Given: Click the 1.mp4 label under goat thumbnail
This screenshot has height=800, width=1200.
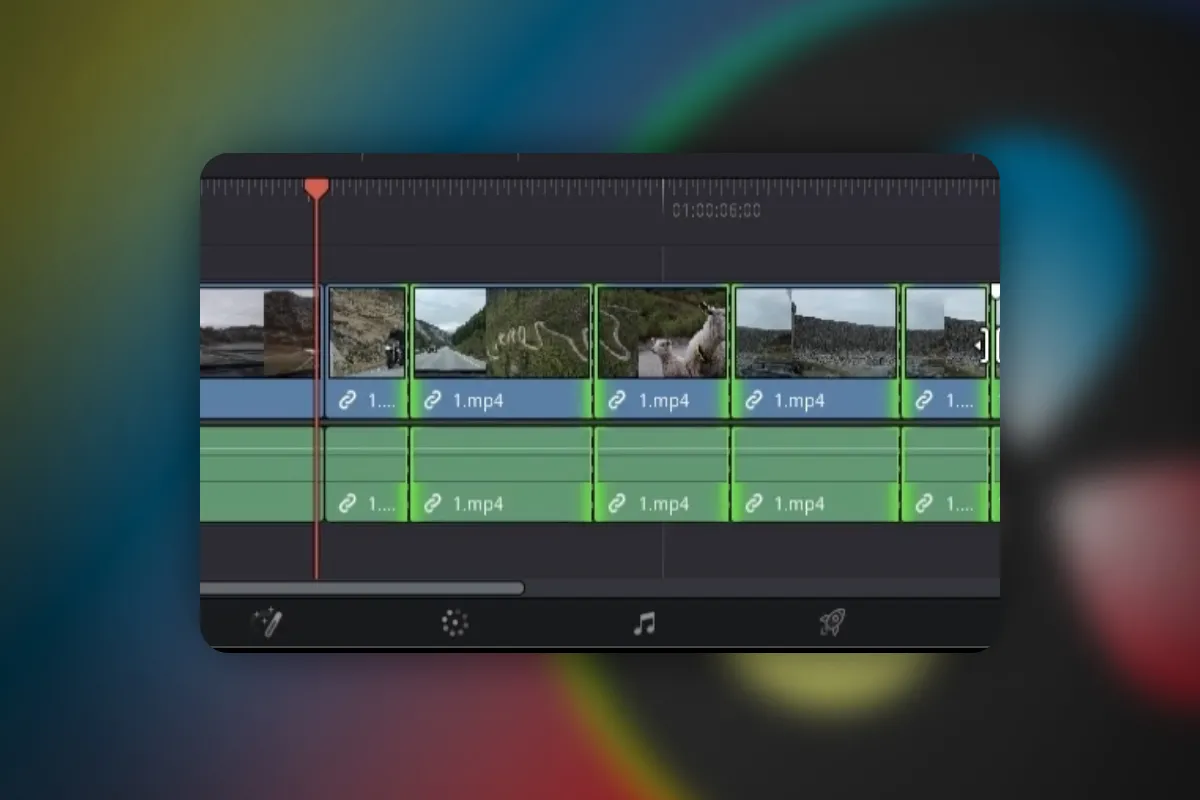Looking at the screenshot, I should (x=664, y=401).
